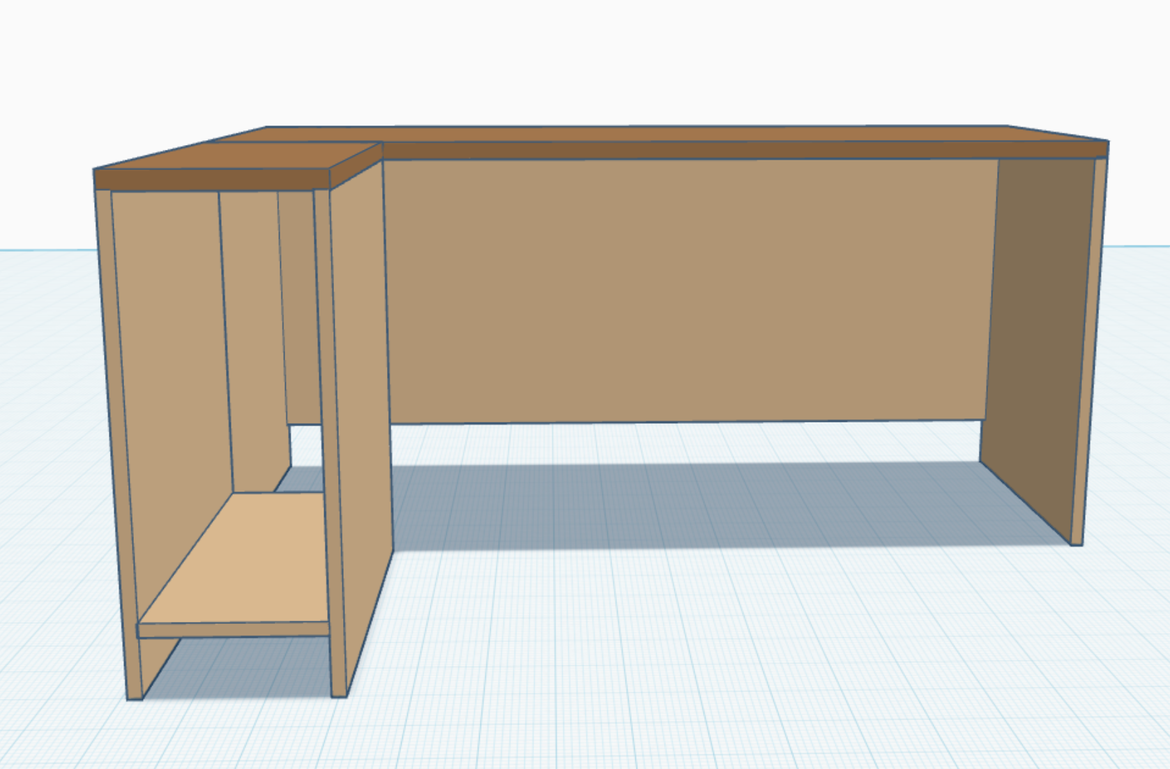Image resolution: width=1170 pixels, height=769 pixels.
Task: Select the lower shelf's front edge
Action: pos(235,629)
